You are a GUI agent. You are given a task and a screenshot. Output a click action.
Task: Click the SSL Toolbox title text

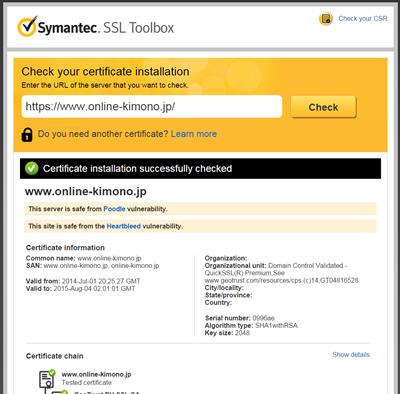click(x=139, y=28)
